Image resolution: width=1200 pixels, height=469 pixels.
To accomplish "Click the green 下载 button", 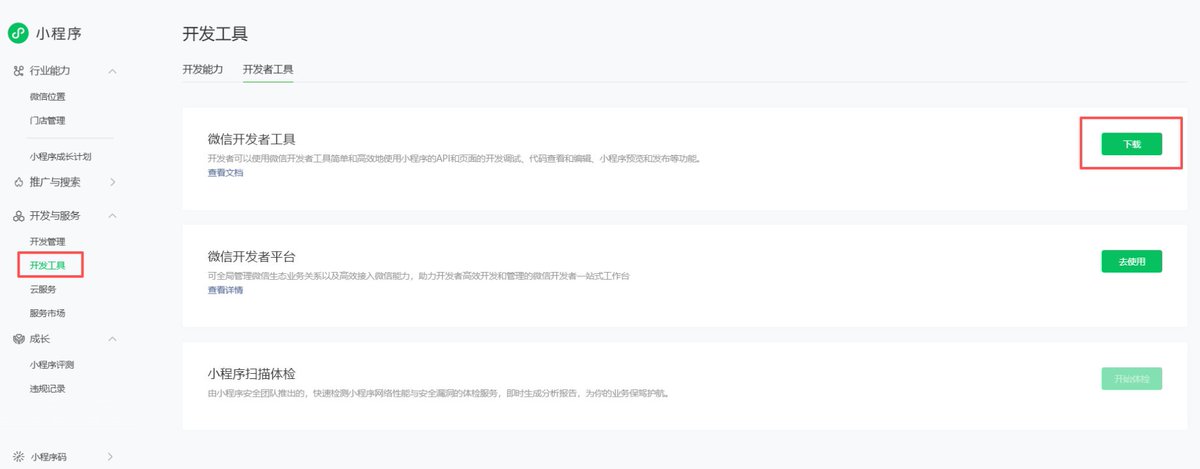I will point(1131,144).
